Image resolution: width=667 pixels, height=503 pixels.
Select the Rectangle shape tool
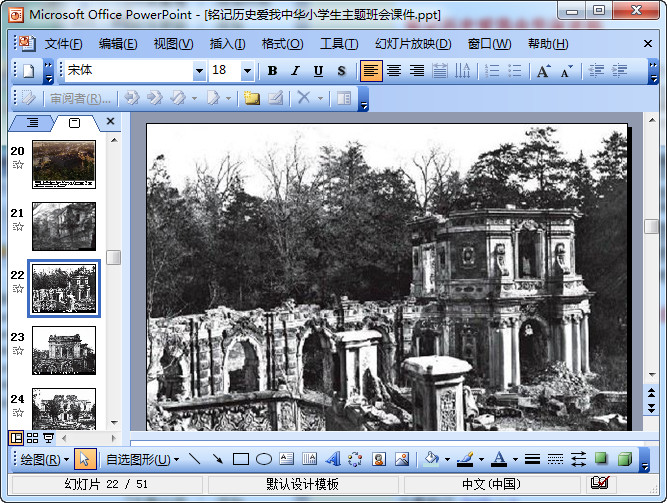240,460
